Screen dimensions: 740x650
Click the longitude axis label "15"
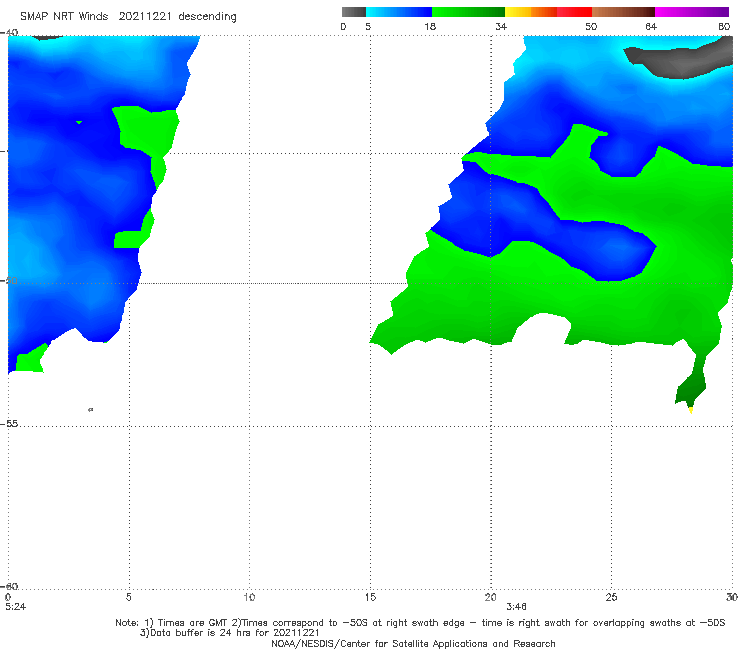click(x=370, y=597)
